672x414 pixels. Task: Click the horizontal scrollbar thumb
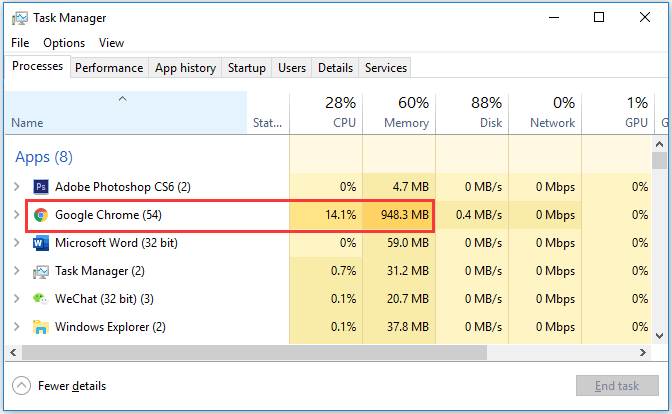tap(255, 353)
